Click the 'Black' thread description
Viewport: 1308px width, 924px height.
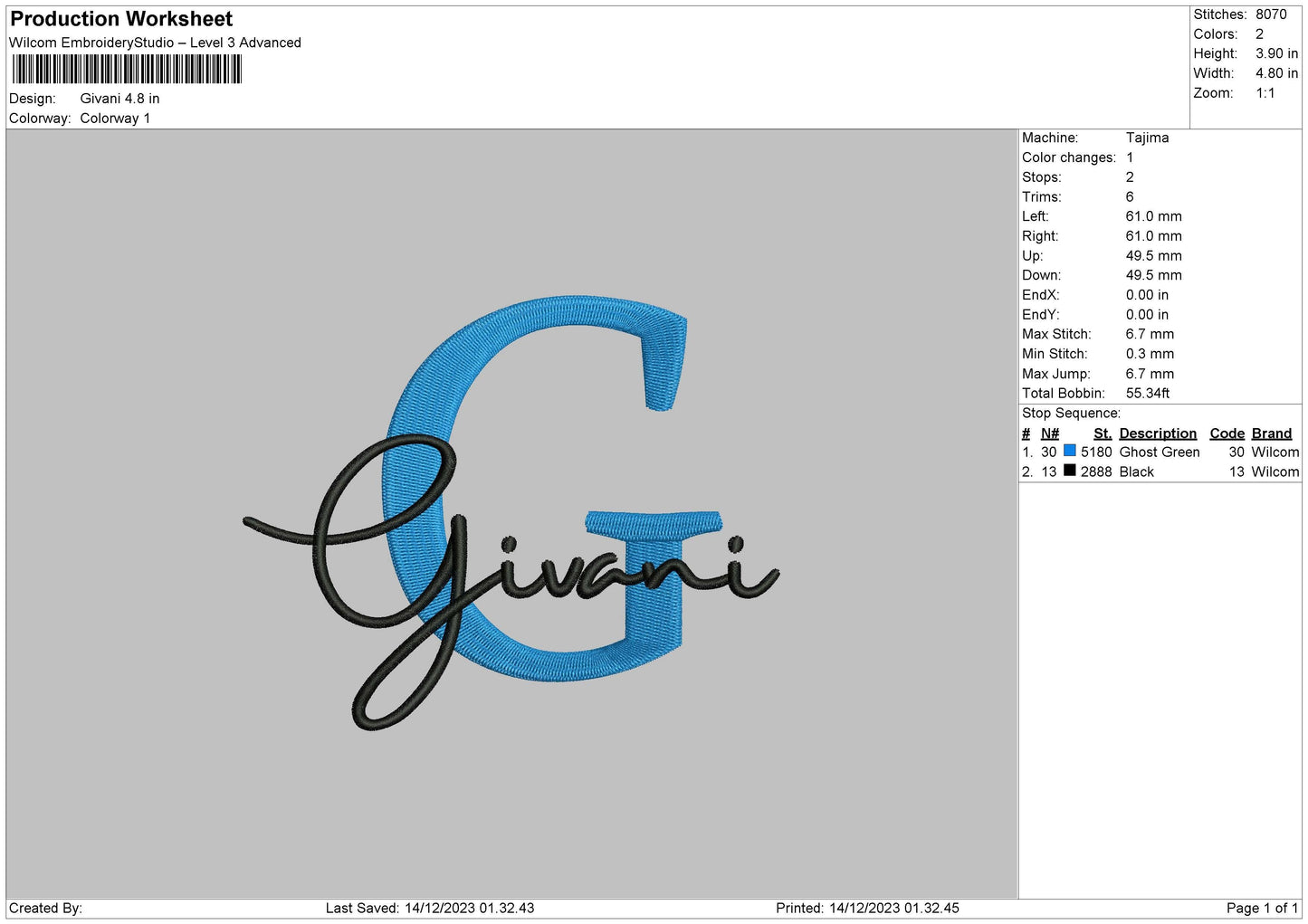click(x=1137, y=472)
